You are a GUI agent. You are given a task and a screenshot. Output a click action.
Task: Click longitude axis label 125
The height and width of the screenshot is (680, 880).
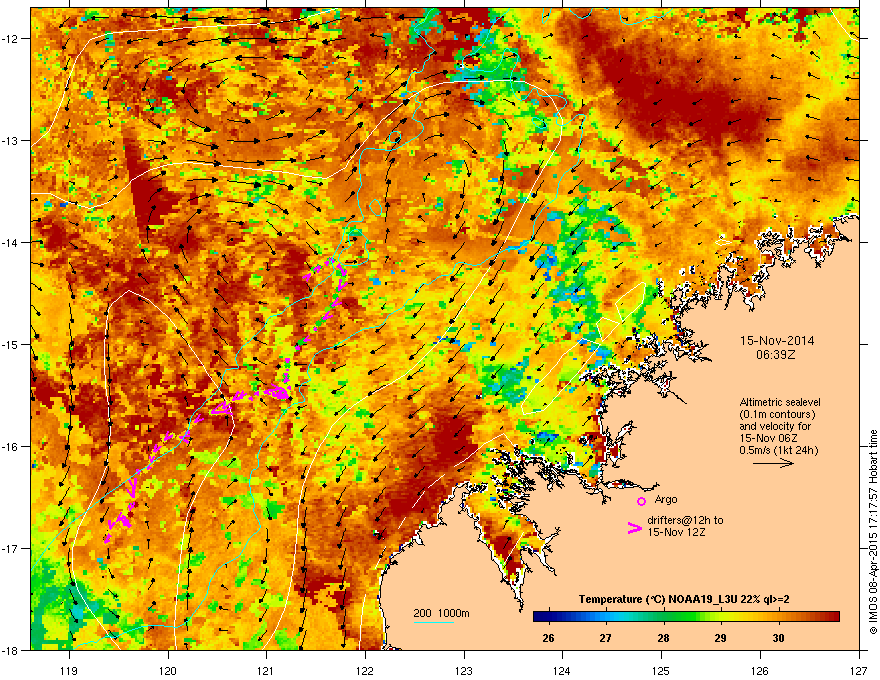(661, 670)
